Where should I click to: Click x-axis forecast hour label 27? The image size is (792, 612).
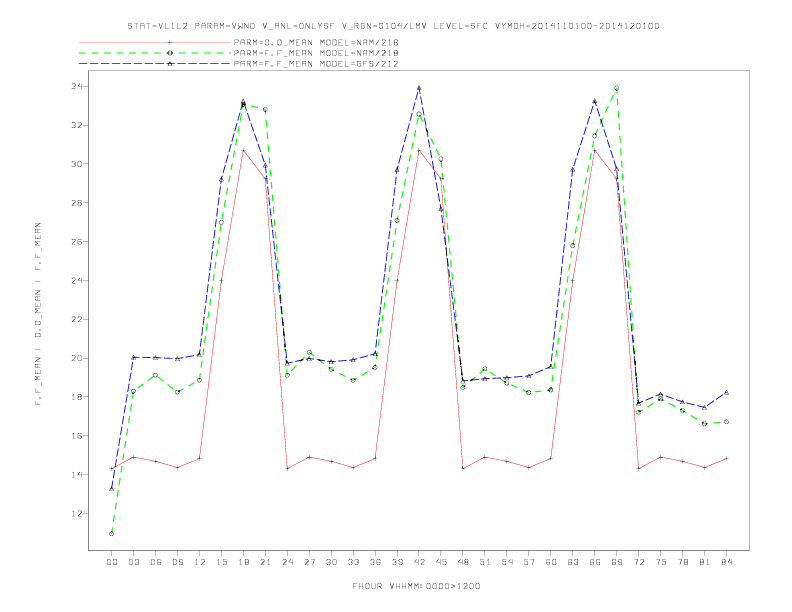tap(309, 562)
